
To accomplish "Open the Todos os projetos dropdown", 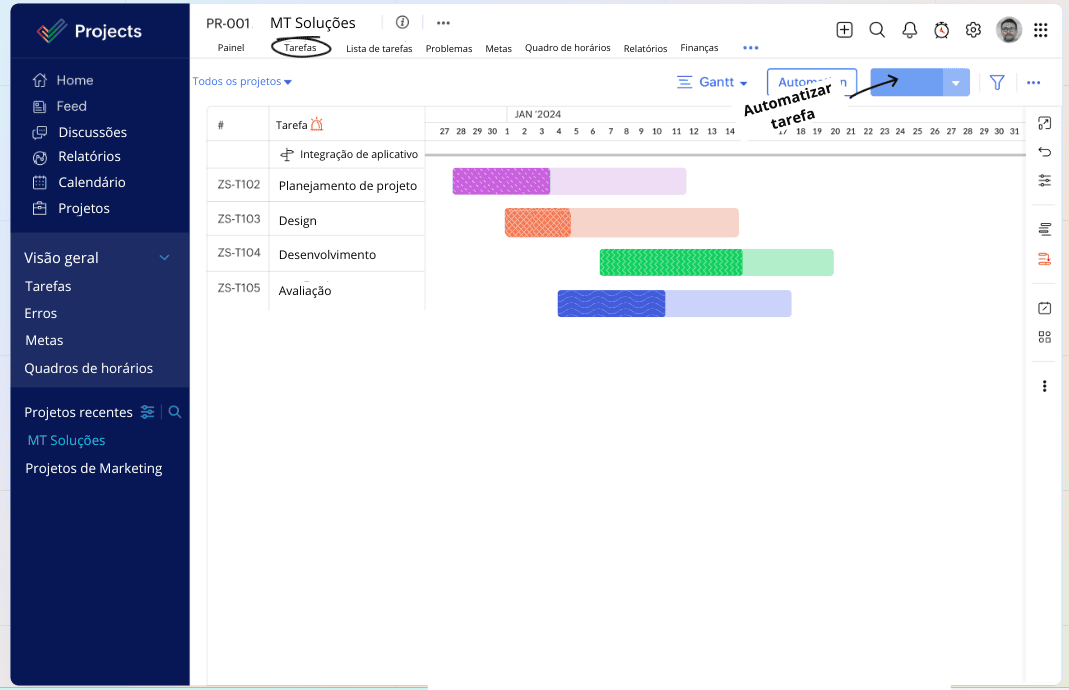I will click(242, 82).
